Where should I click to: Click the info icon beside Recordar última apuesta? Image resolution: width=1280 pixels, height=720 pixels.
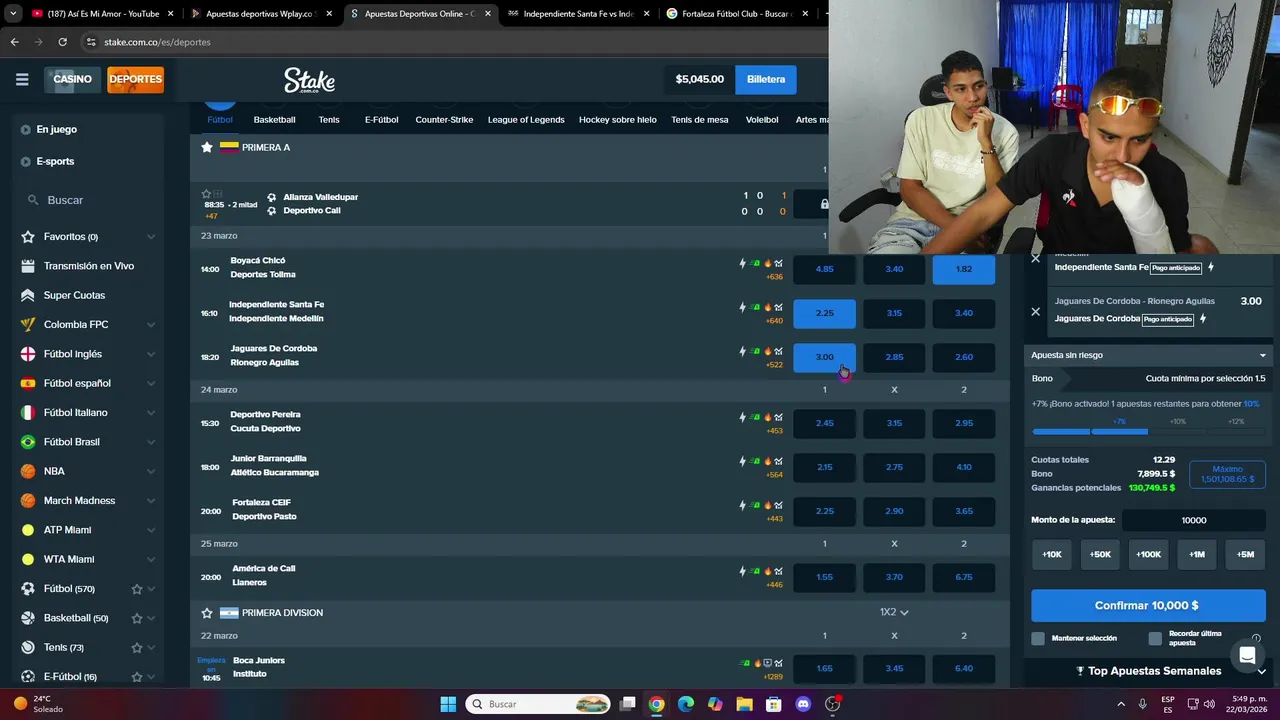pos(1256,638)
